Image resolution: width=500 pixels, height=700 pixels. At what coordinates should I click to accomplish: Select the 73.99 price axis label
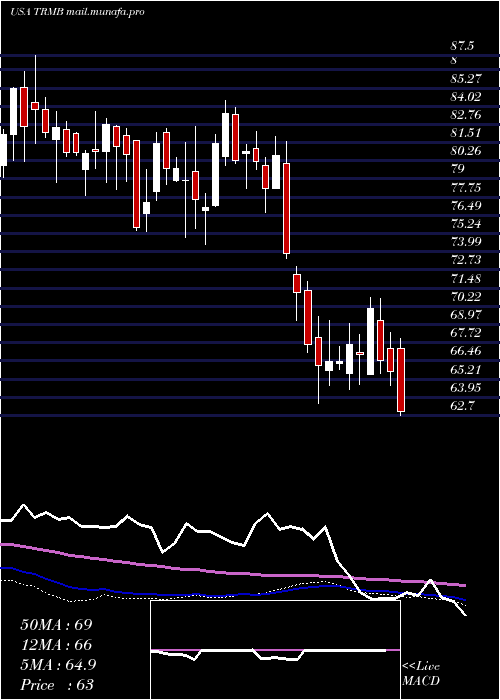(x=466, y=242)
